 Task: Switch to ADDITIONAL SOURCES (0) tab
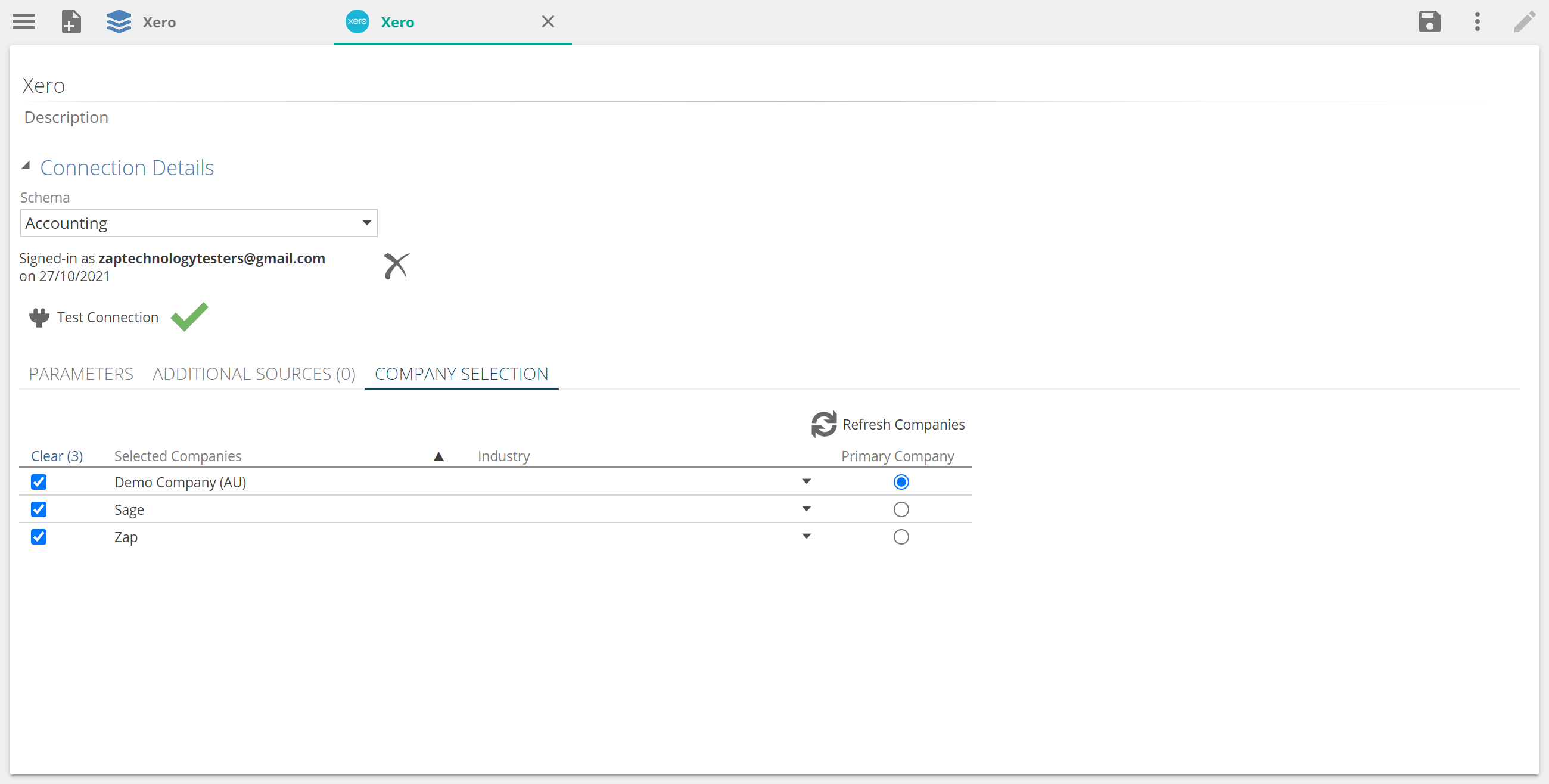pyautogui.click(x=254, y=374)
